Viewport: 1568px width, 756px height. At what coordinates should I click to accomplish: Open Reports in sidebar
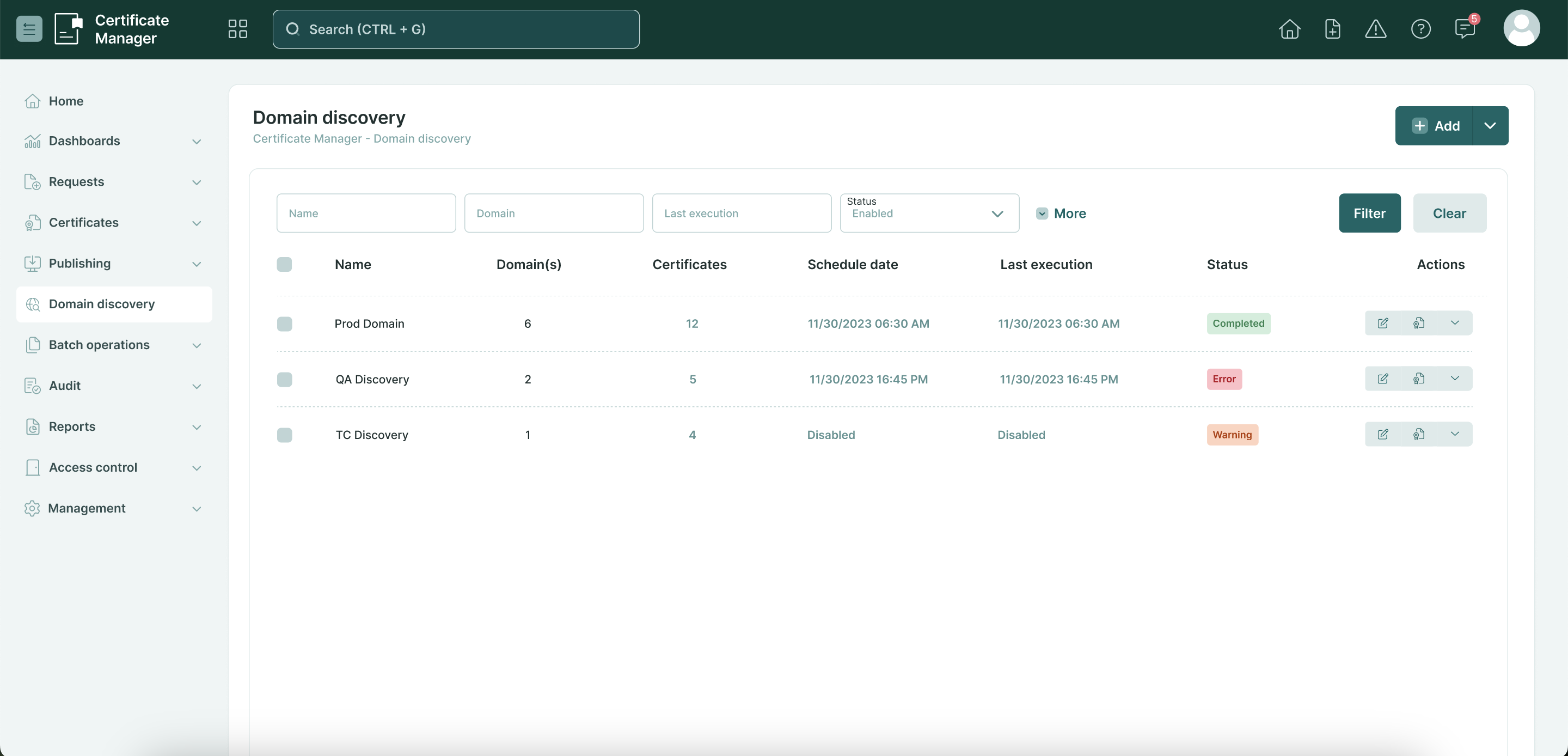pyautogui.click(x=114, y=426)
